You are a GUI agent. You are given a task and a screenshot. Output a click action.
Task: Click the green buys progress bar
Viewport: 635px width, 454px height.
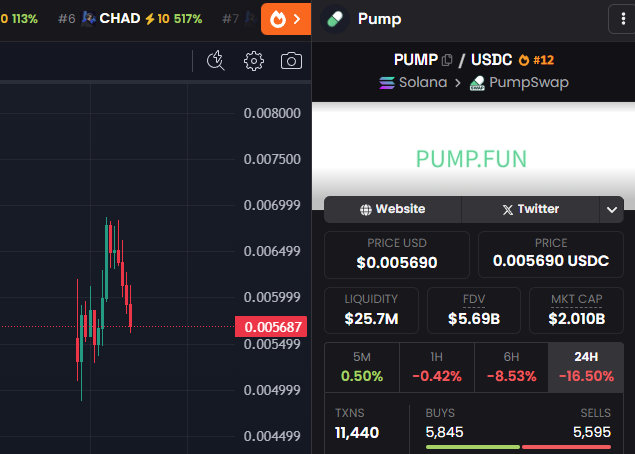coord(473,447)
